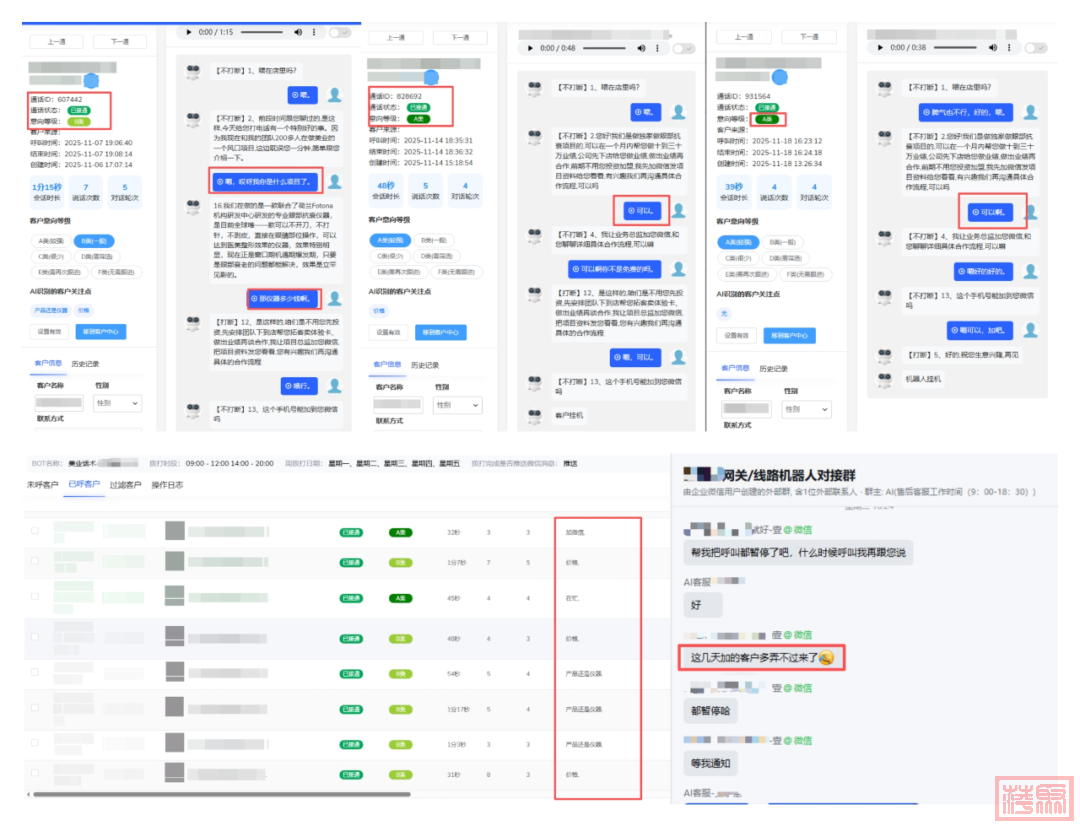The image size is (1080, 826).
Task: Toggle the switch beside the 0:48 audio player
Action: (683, 48)
